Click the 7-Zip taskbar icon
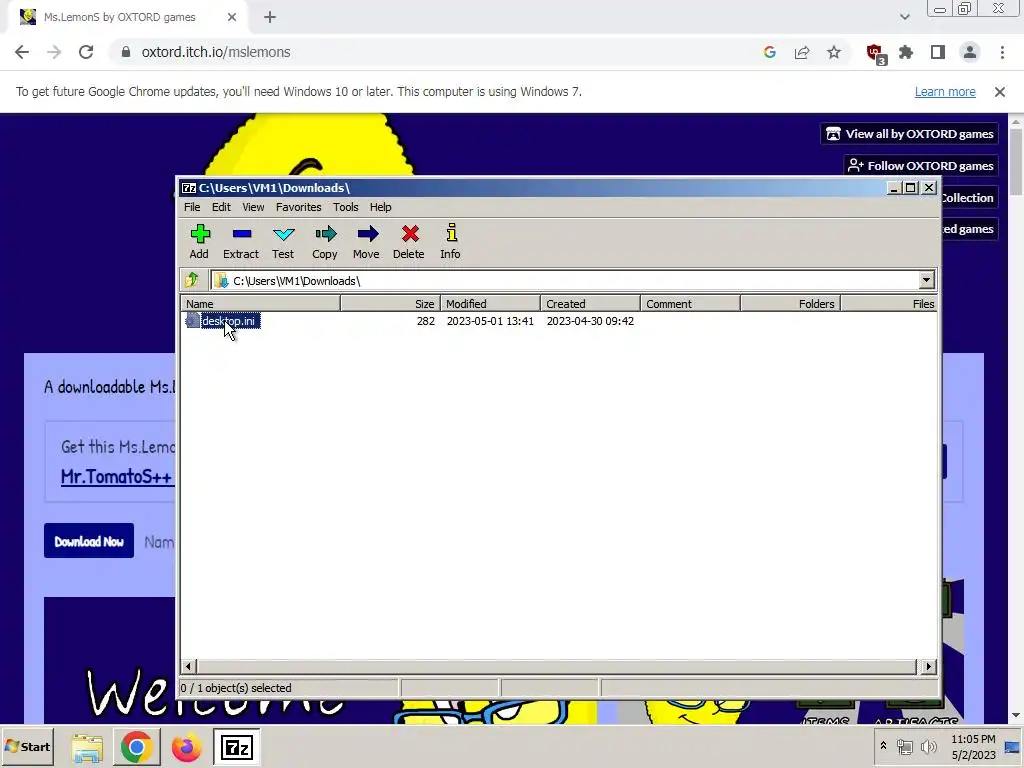The width and height of the screenshot is (1024, 768). (x=236, y=747)
